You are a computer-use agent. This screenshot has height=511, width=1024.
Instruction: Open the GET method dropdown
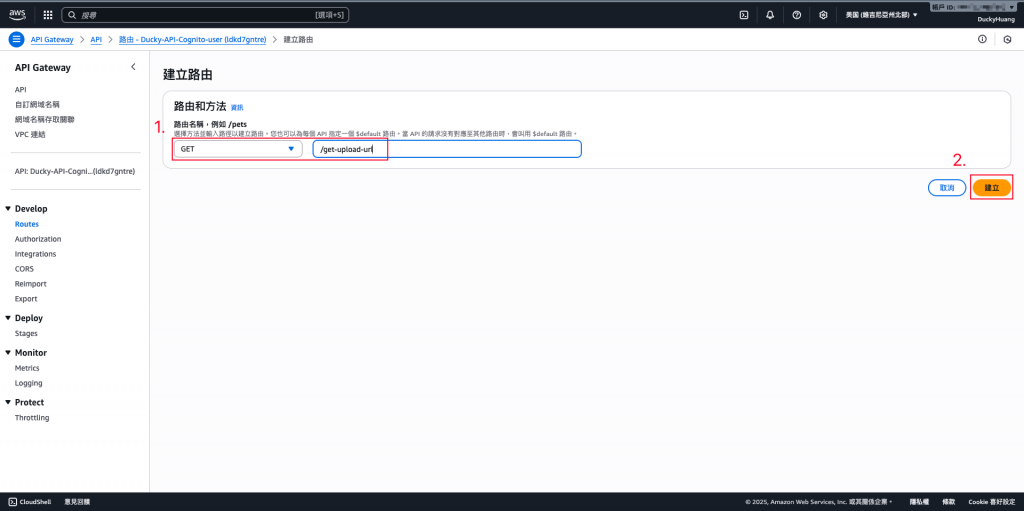(x=238, y=149)
